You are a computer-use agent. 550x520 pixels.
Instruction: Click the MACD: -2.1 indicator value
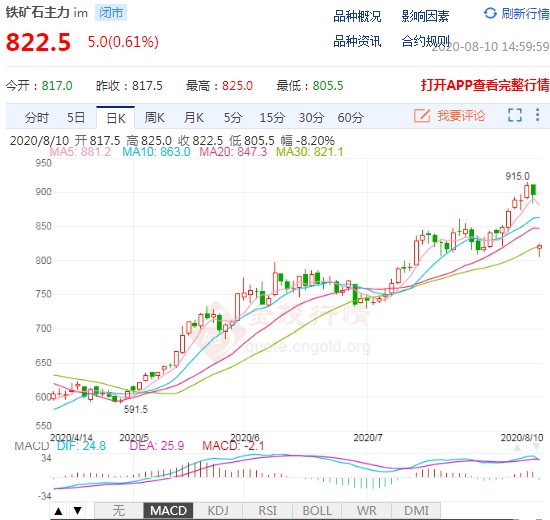(x=233, y=446)
